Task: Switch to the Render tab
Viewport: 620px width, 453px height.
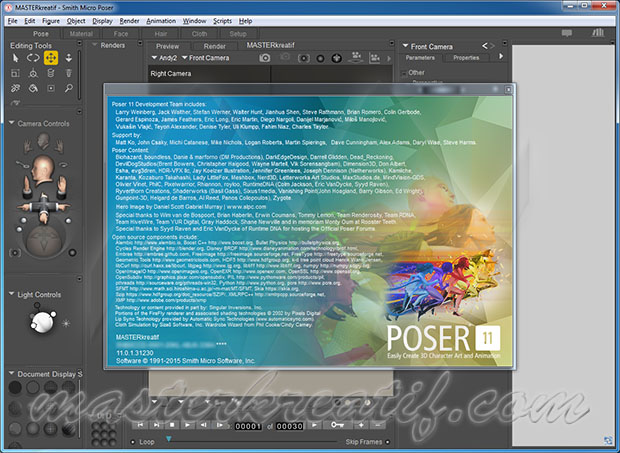Action: (x=215, y=46)
